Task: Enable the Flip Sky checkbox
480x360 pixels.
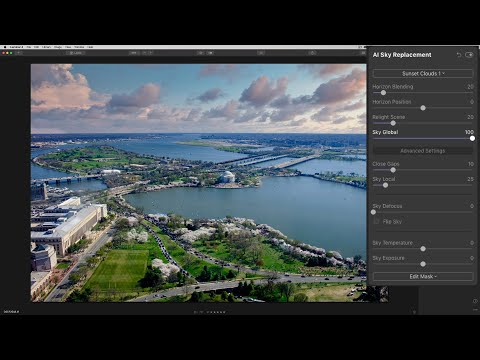Action: tap(377, 221)
